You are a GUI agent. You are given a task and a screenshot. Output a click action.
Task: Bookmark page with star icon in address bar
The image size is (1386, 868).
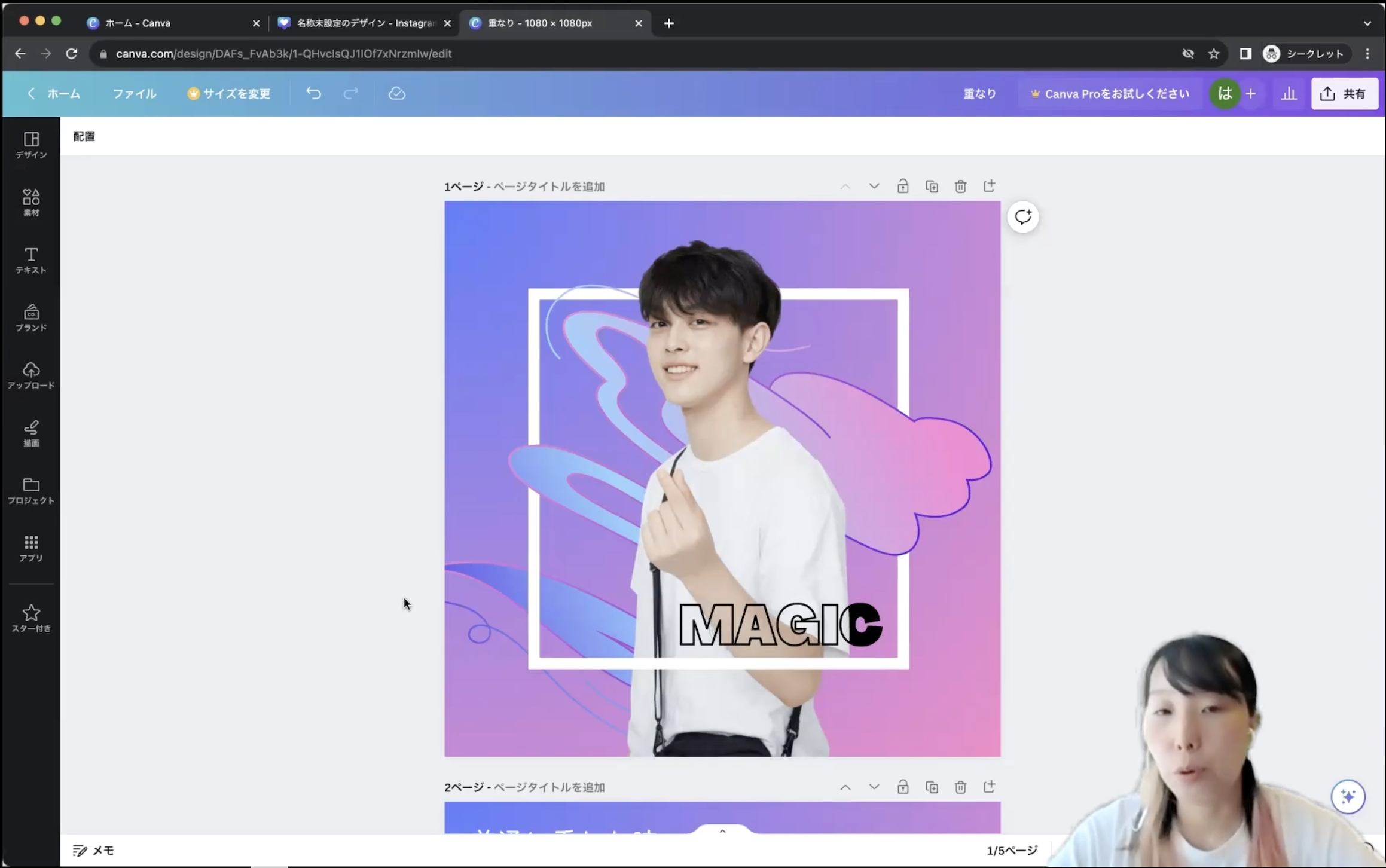(x=1213, y=54)
